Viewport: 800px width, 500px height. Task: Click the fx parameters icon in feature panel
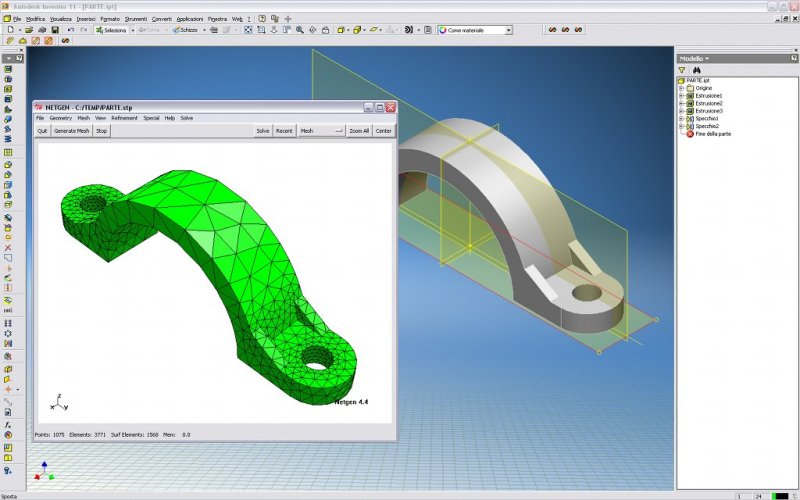(8, 425)
